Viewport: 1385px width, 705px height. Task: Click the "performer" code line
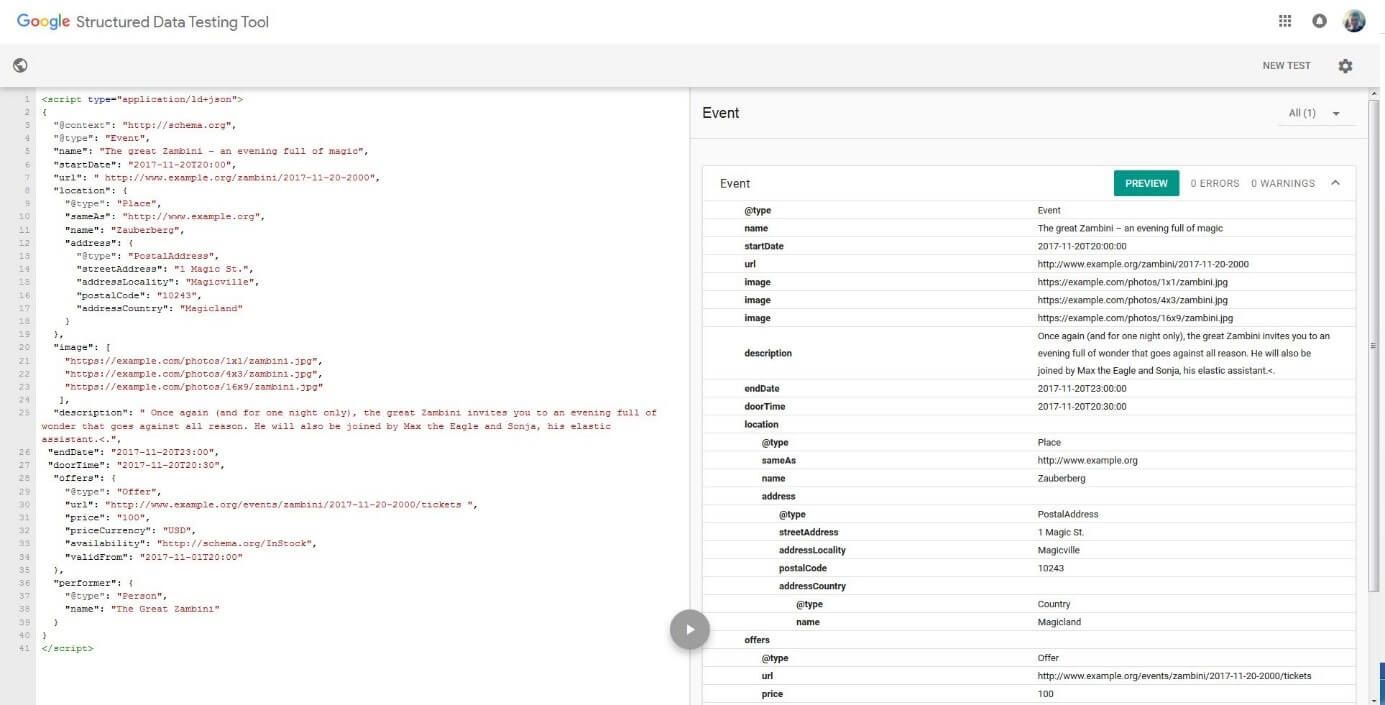pos(93,582)
